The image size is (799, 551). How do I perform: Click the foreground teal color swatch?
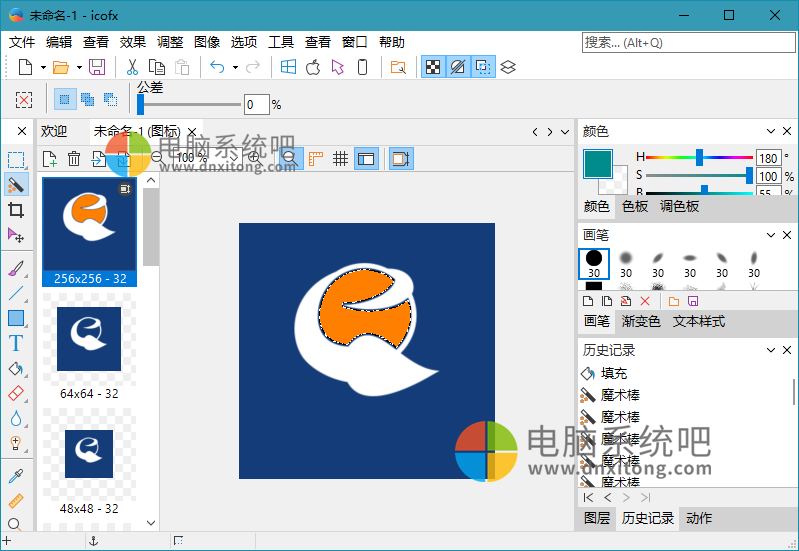tap(598, 164)
